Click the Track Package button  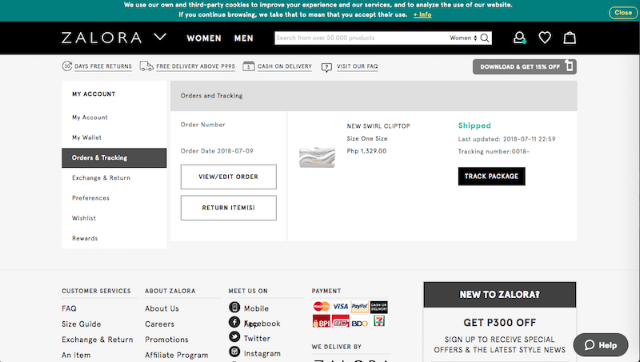pyautogui.click(x=491, y=176)
